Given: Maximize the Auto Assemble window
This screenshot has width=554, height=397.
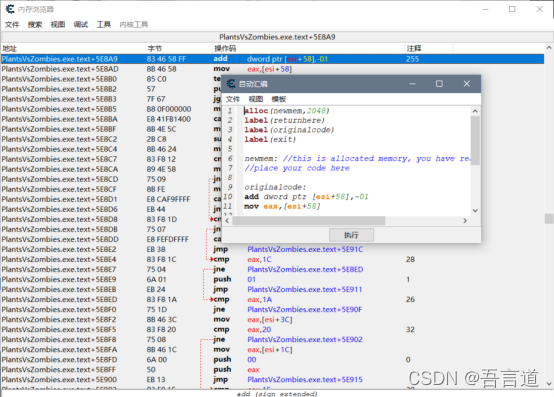Looking at the screenshot, I should (439, 84).
